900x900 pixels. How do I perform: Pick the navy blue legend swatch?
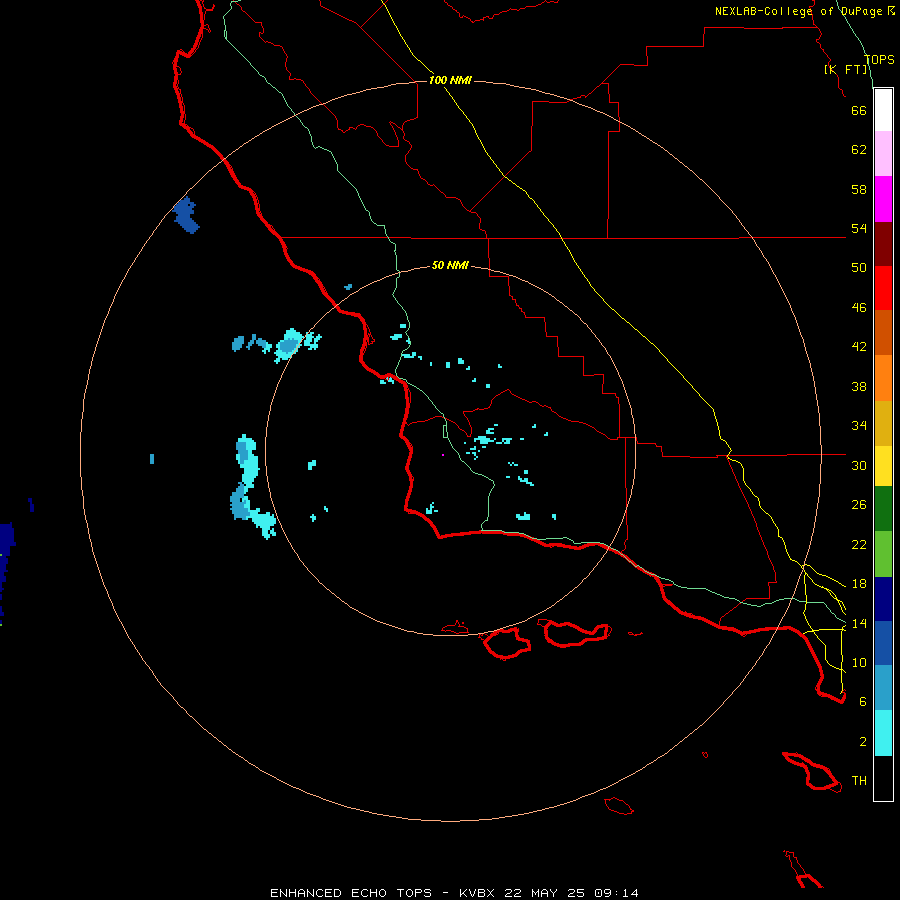[x=883, y=599]
